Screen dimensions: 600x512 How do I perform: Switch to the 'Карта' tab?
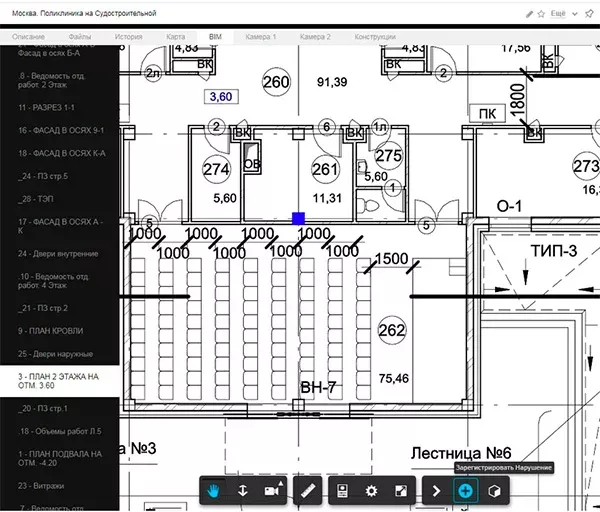click(x=176, y=36)
